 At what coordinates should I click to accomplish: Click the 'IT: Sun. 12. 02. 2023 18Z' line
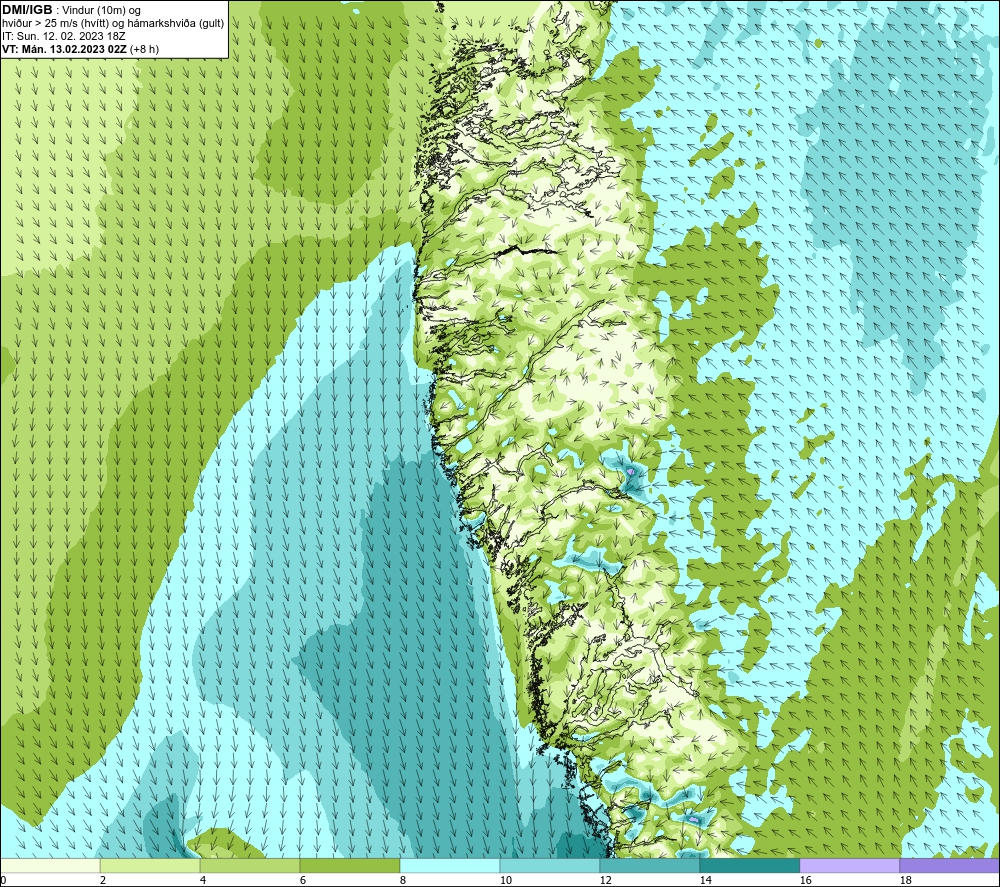64,36
